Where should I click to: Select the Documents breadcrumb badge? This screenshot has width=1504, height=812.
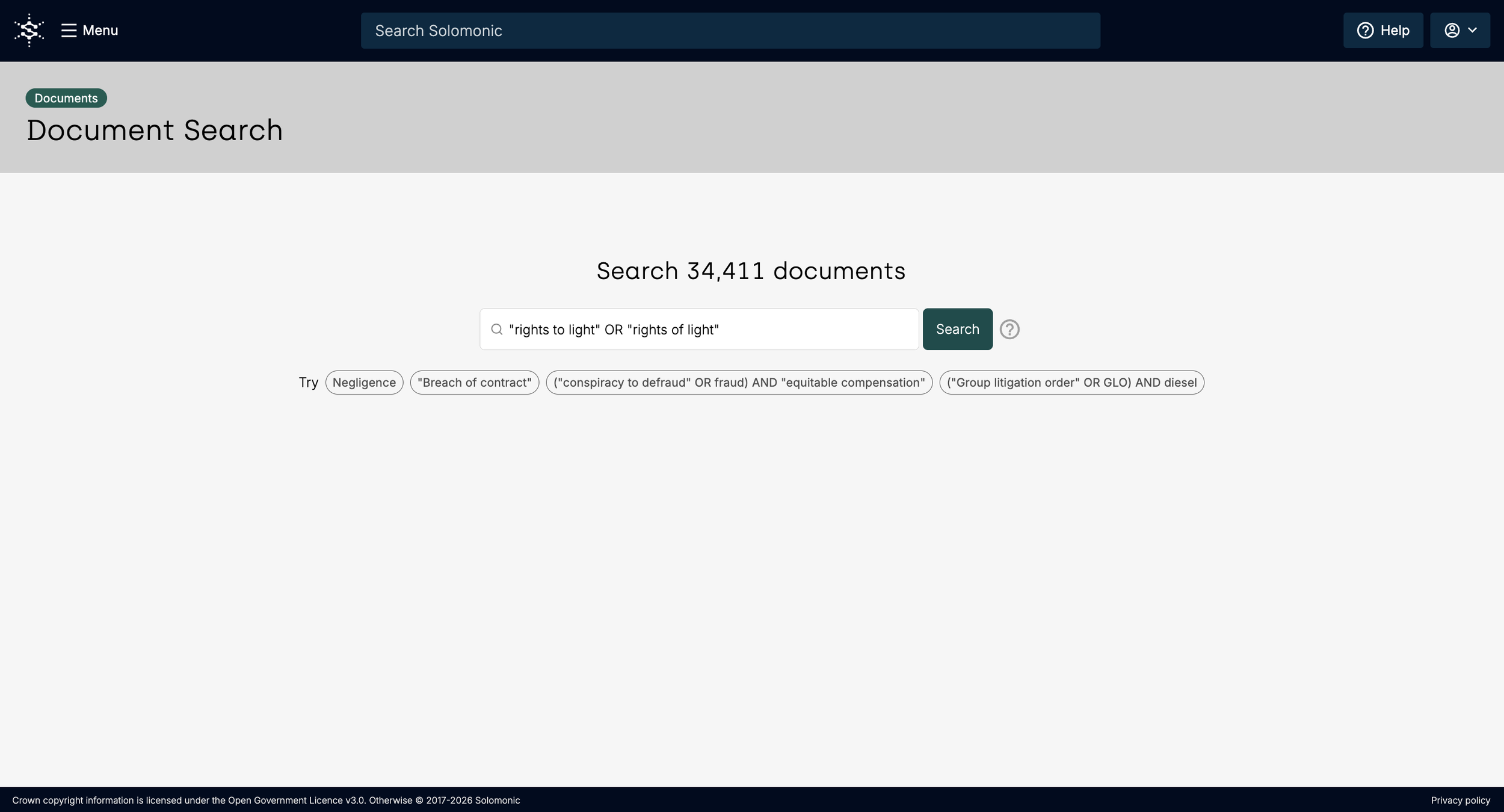click(66, 98)
